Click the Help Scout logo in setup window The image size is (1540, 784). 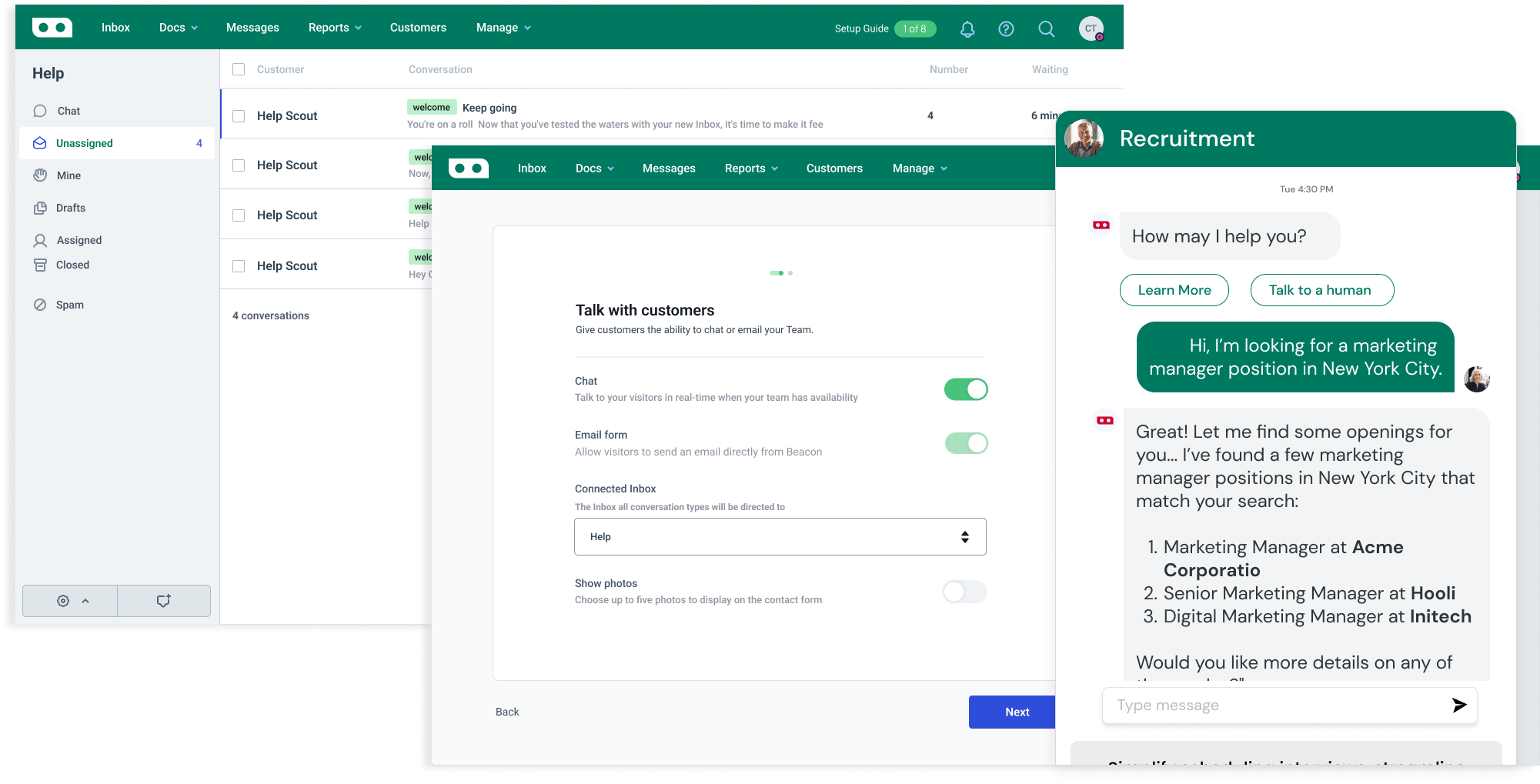pos(469,168)
